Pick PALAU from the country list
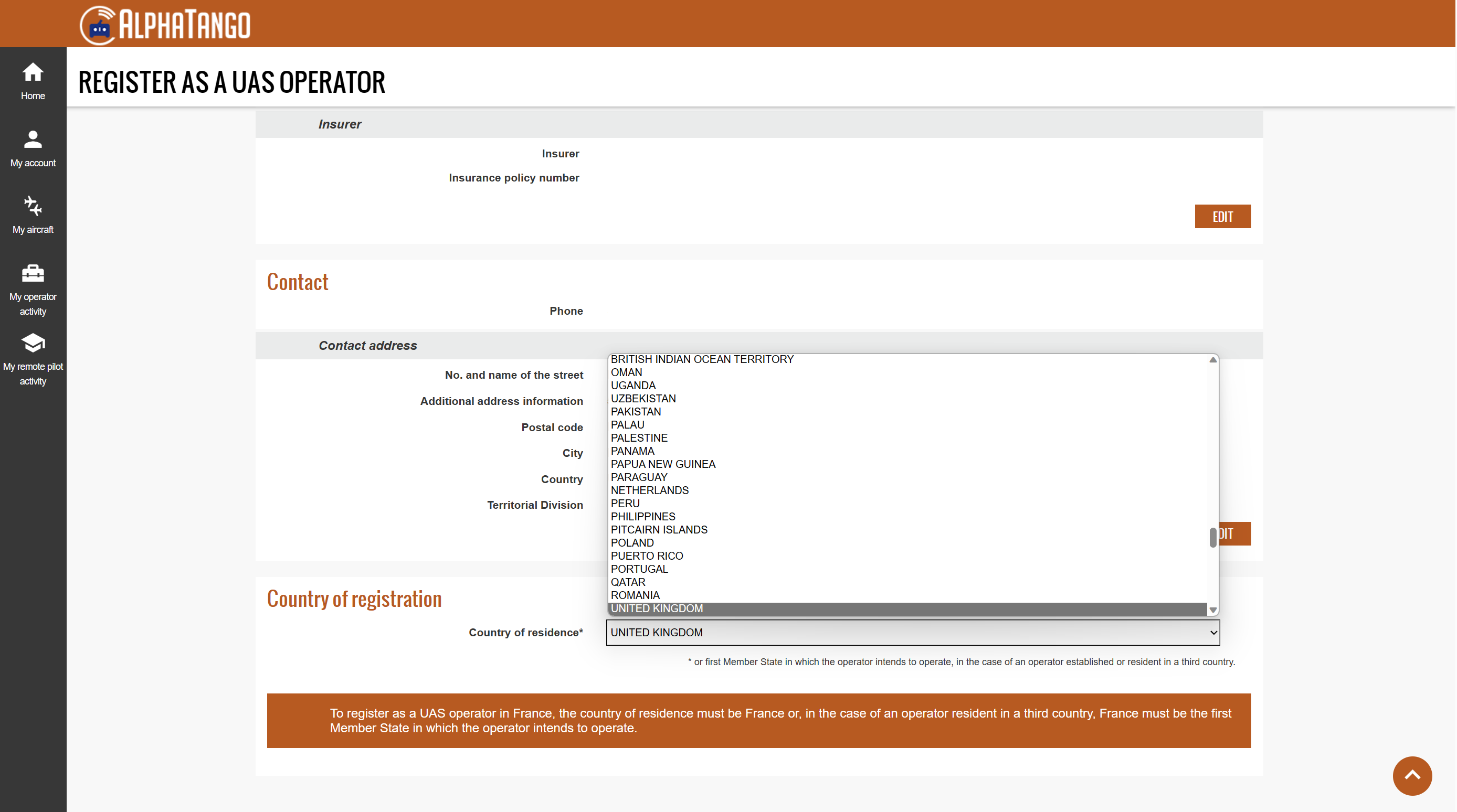1457x812 pixels. coord(908,425)
